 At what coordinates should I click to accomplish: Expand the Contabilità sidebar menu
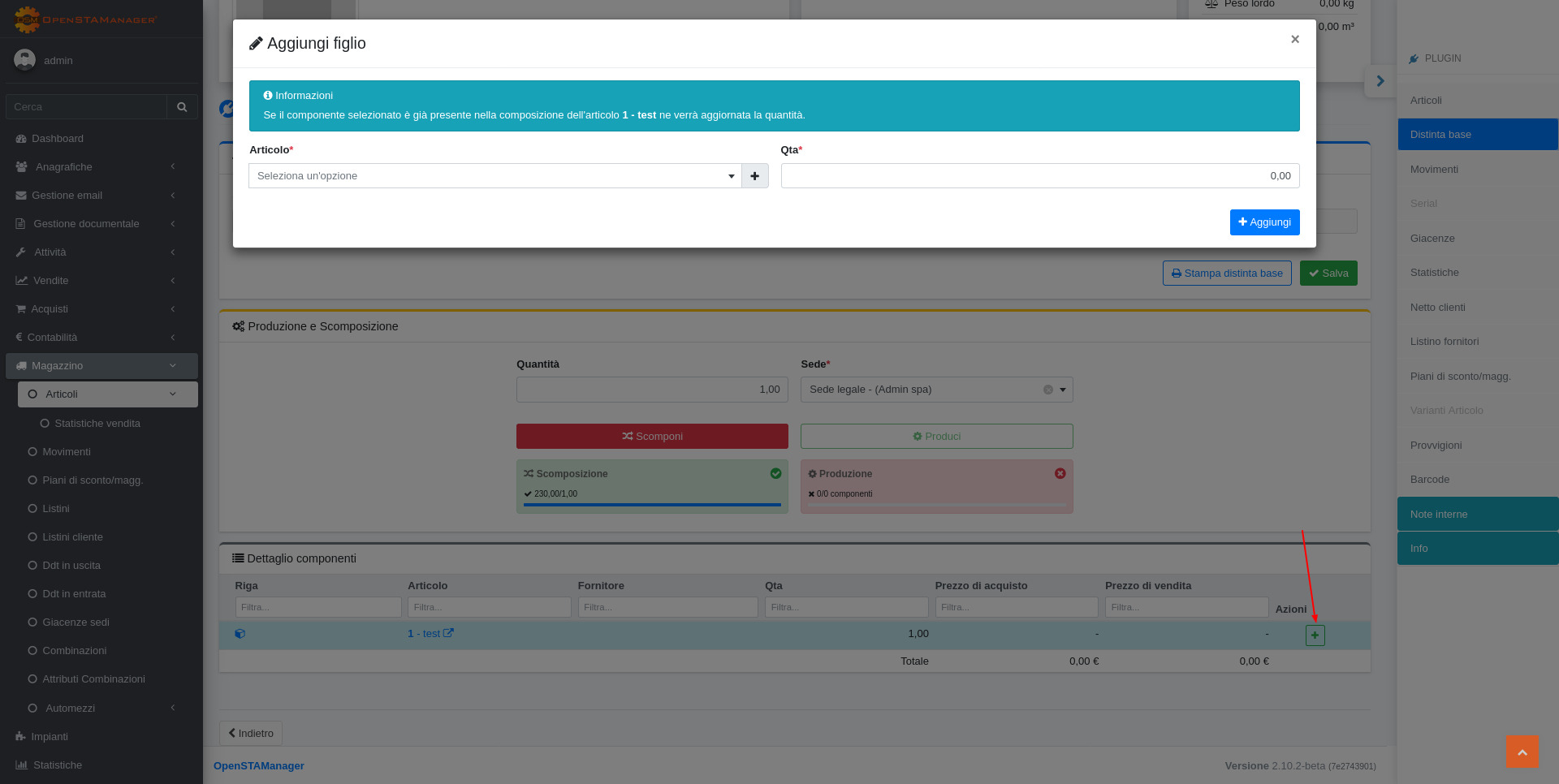coord(96,338)
